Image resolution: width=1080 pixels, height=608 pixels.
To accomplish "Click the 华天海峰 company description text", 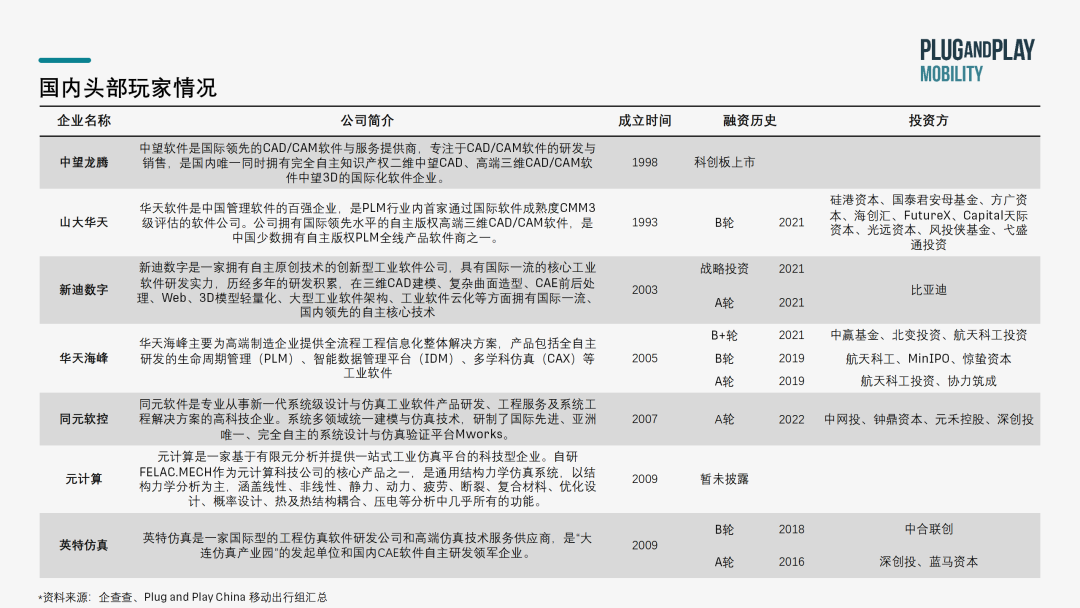I will coord(367,358).
